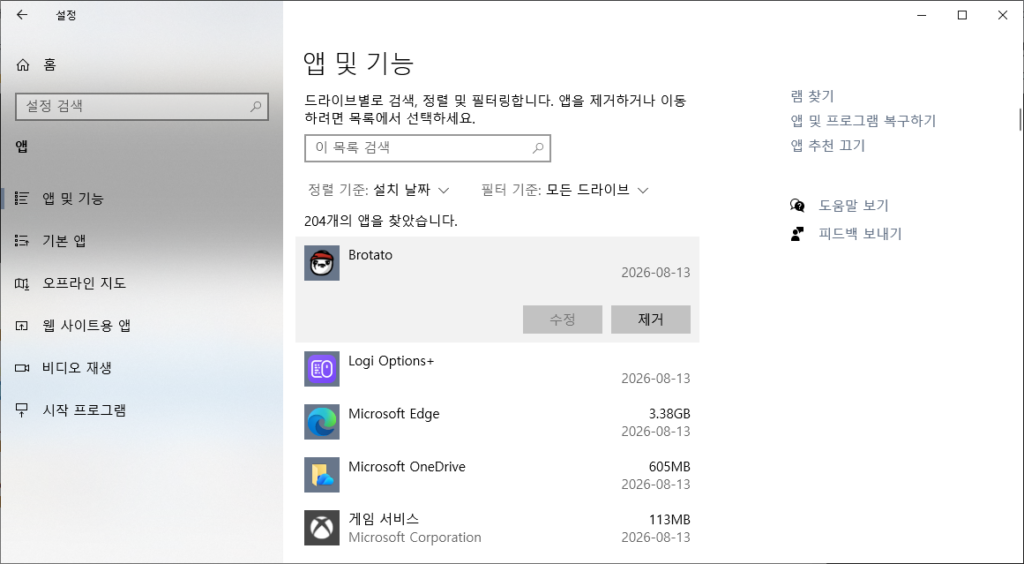Click the magnifier in 이 목록 검색 box
Image resolution: width=1024 pixels, height=564 pixels.
[x=537, y=148]
